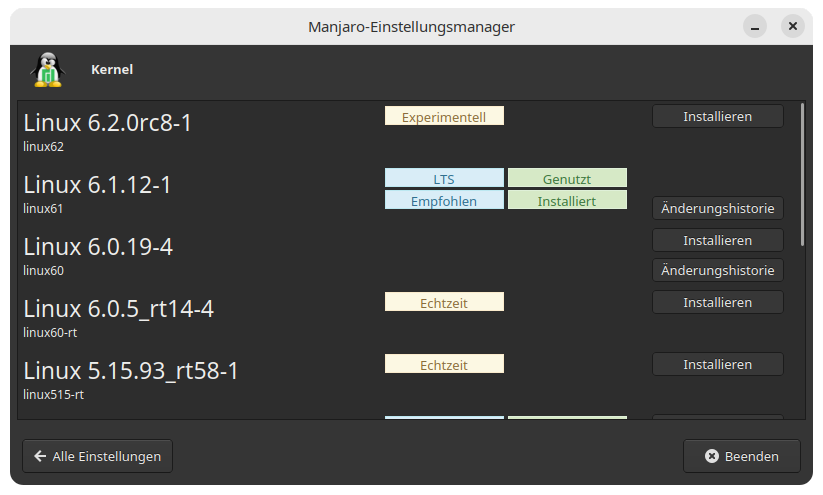Select Linux 6.1.12-1 title
This screenshot has width=823, height=495.
click(x=97, y=185)
